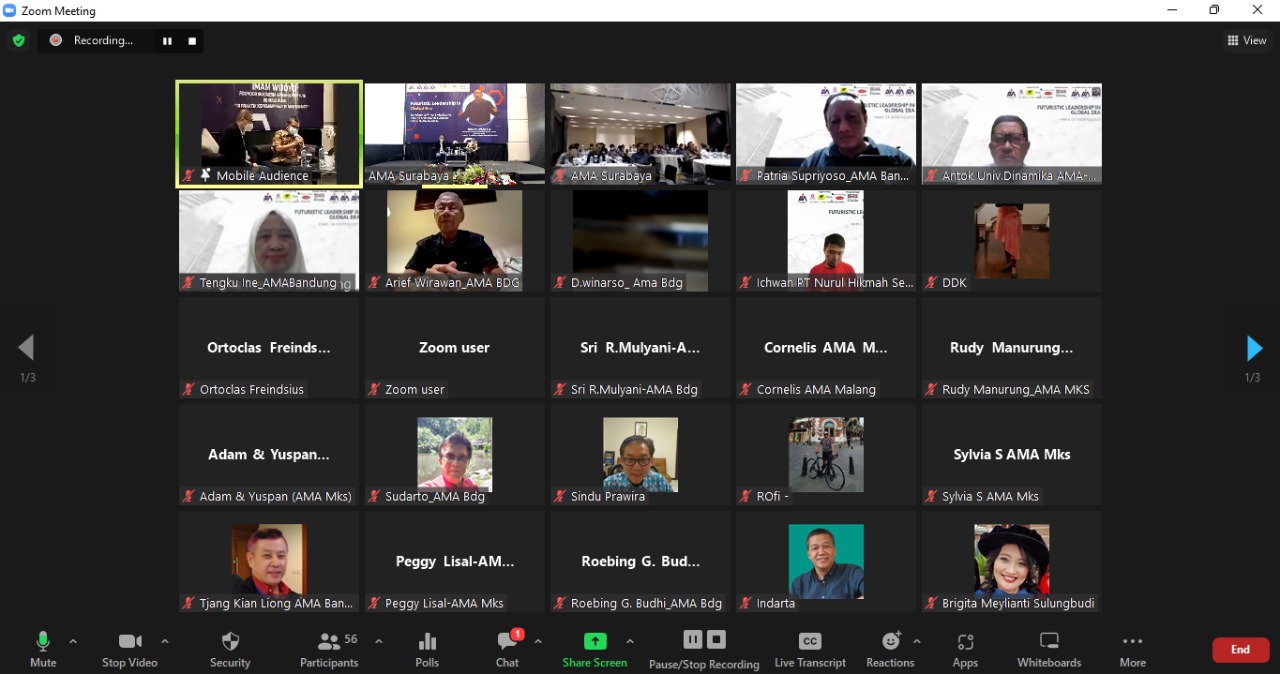Expand video options arrow beside Stop Video
Image resolution: width=1280 pixels, height=674 pixels.
pyautogui.click(x=165, y=641)
